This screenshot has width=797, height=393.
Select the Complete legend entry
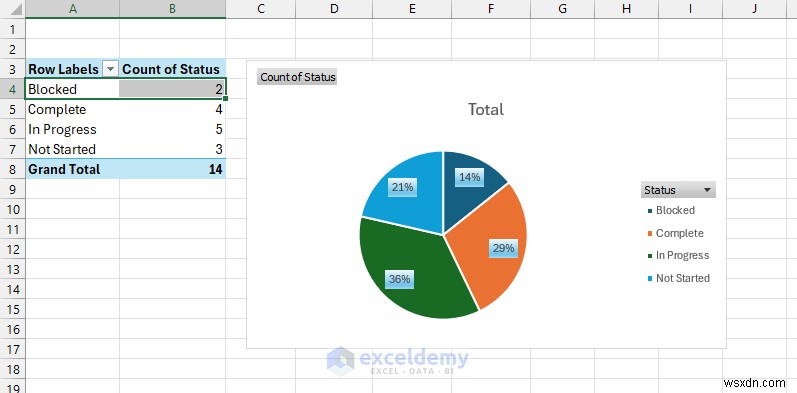[676, 233]
